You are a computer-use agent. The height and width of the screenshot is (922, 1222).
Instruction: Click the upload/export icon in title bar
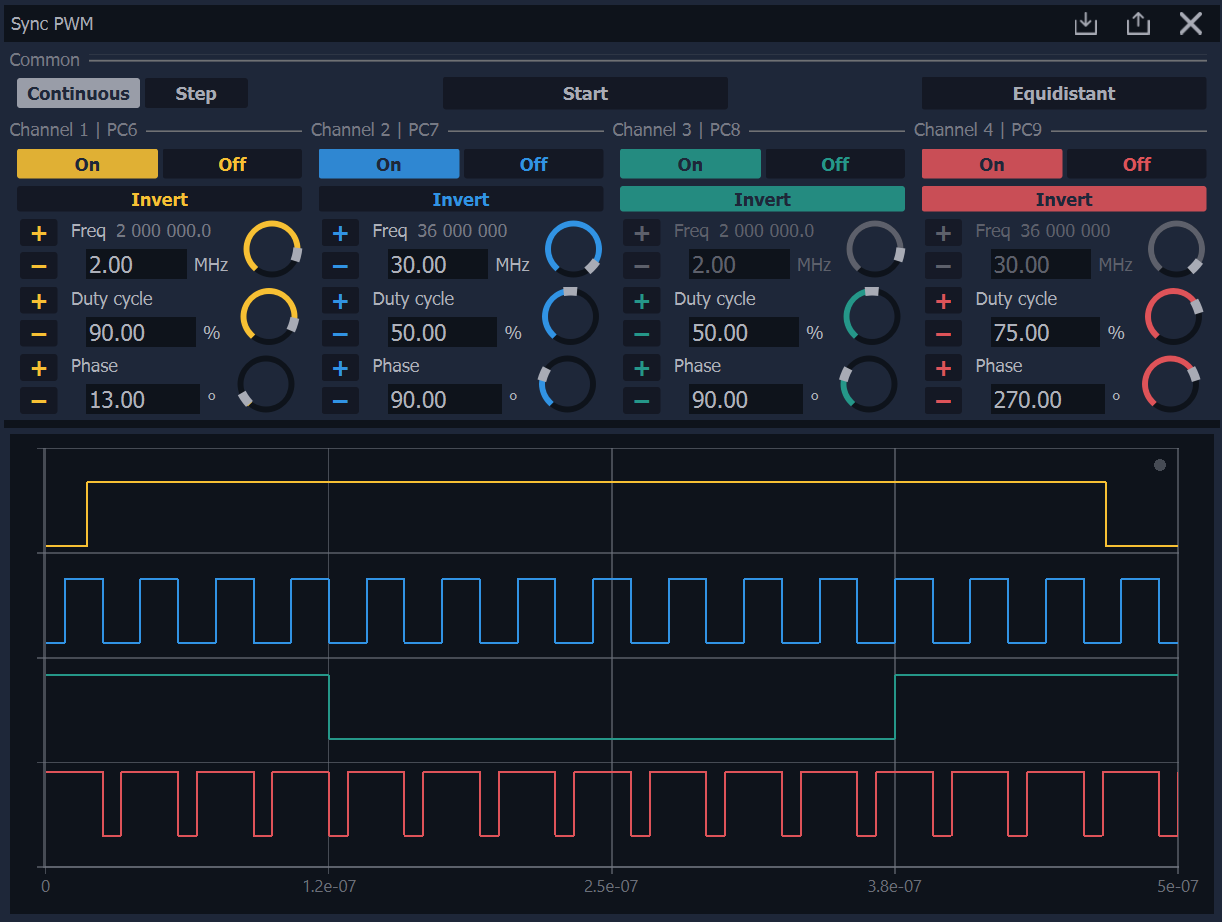click(x=1138, y=24)
